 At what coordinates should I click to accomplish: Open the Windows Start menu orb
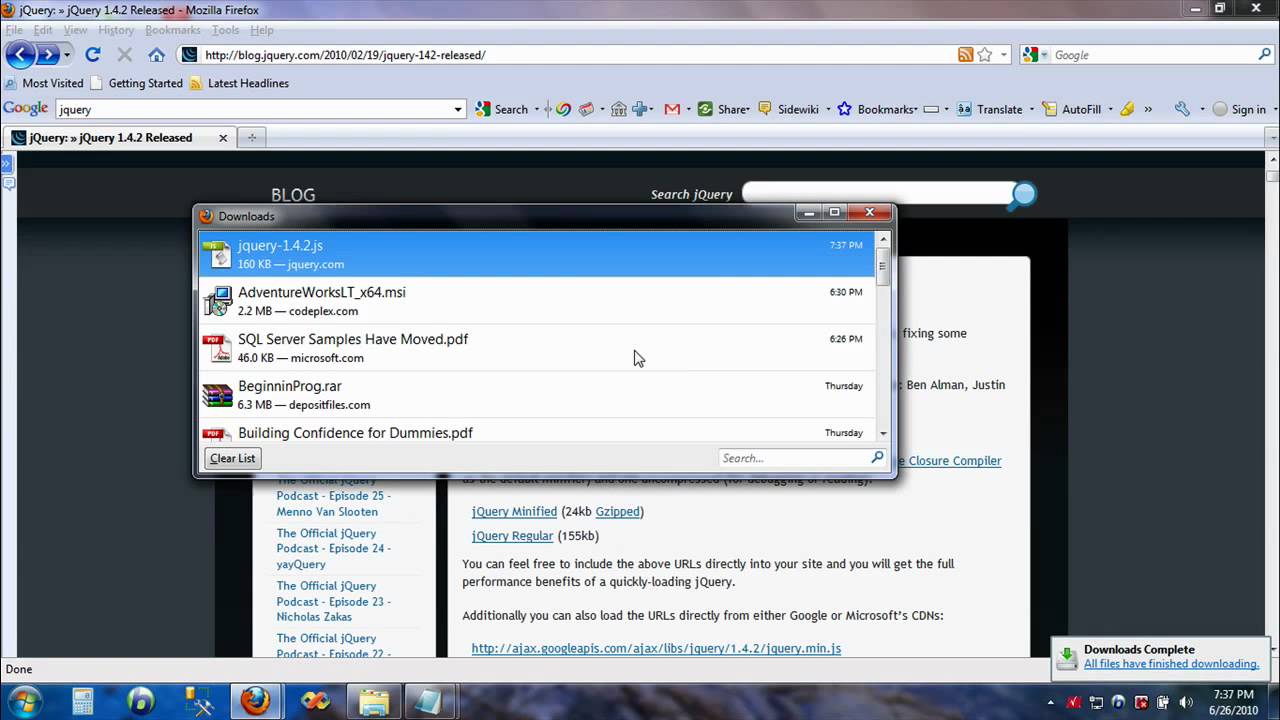pos(24,701)
